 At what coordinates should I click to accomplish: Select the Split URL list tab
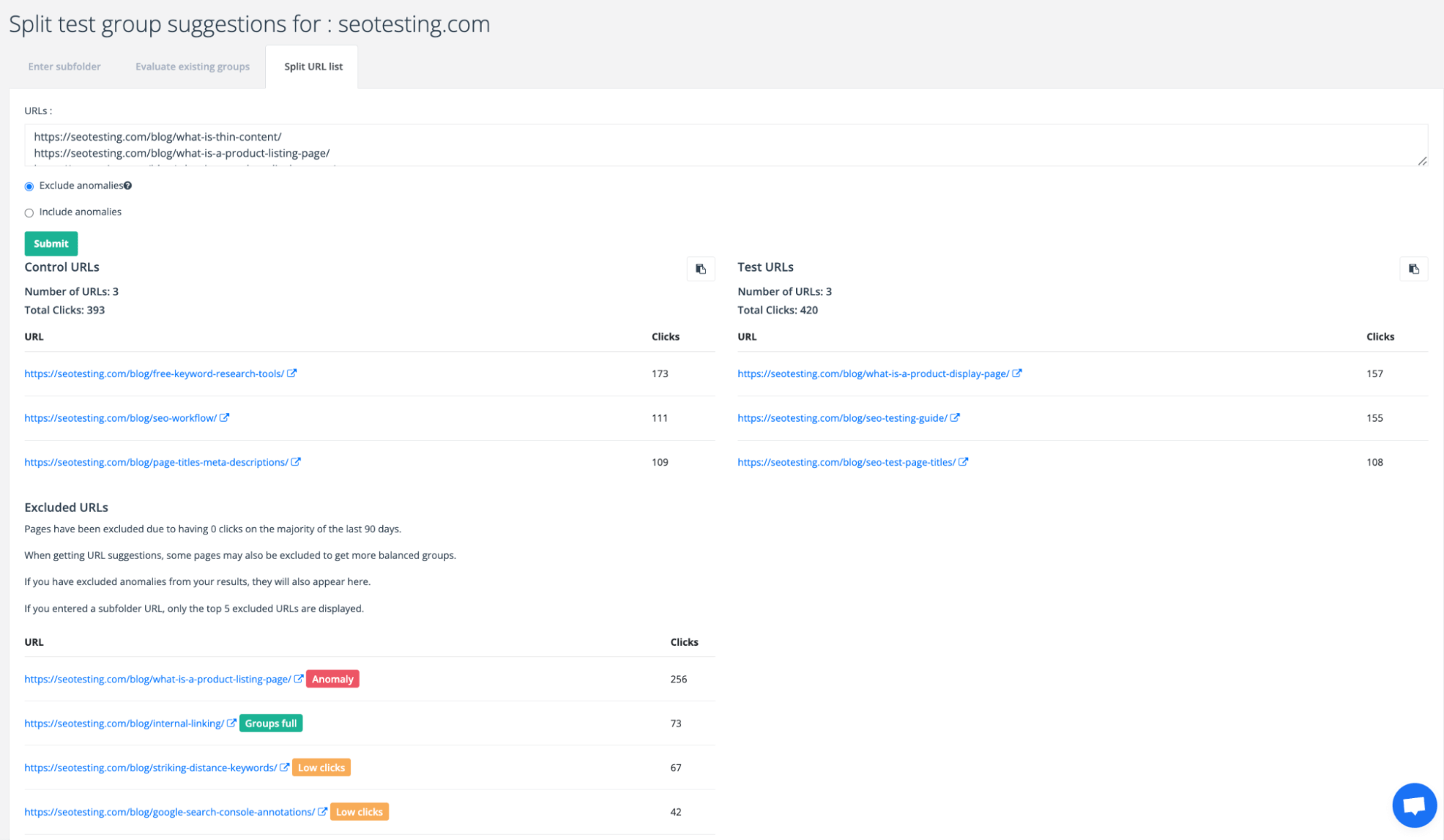click(x=313, y=66)
